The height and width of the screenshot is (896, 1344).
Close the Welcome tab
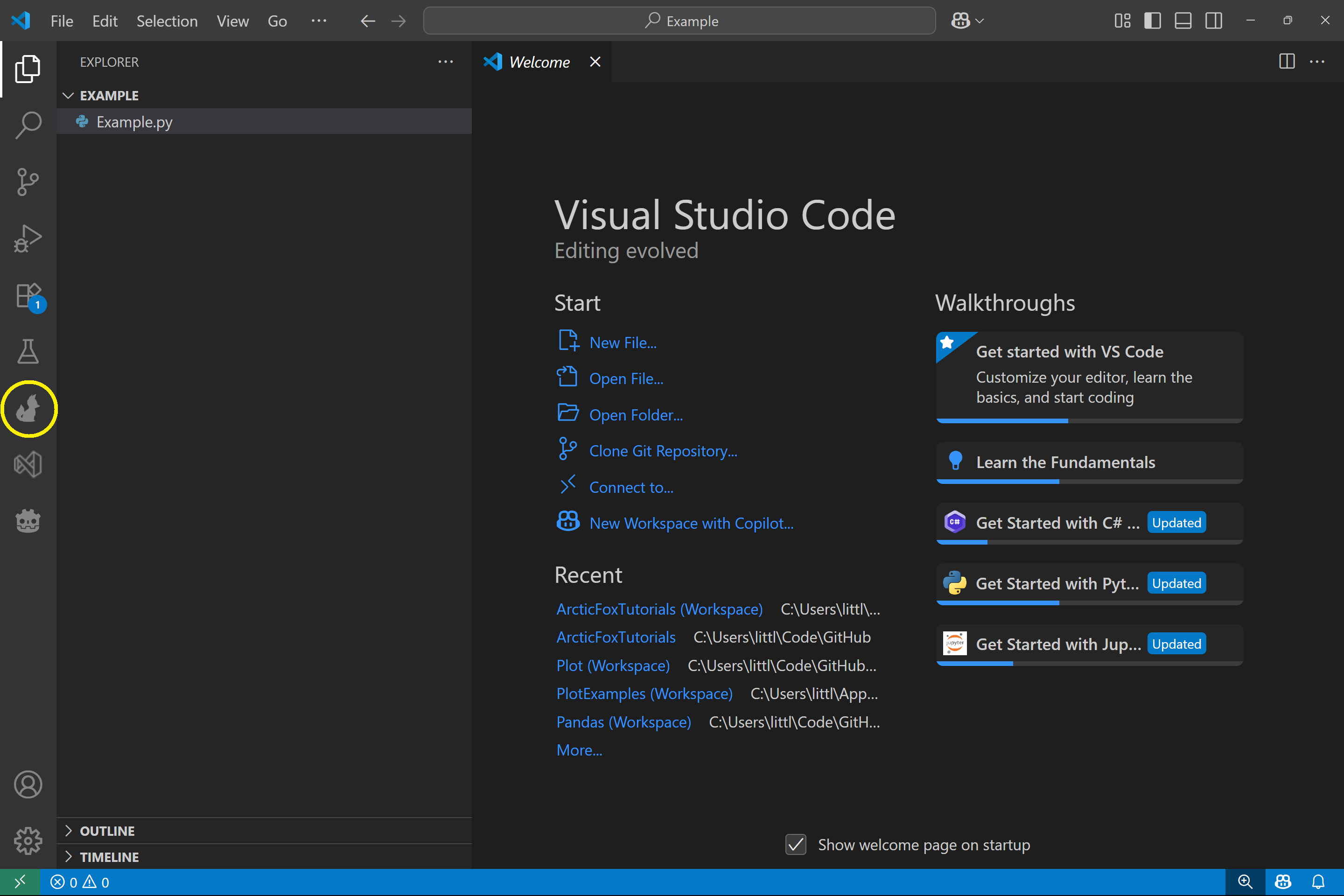[x=595, y=62]
